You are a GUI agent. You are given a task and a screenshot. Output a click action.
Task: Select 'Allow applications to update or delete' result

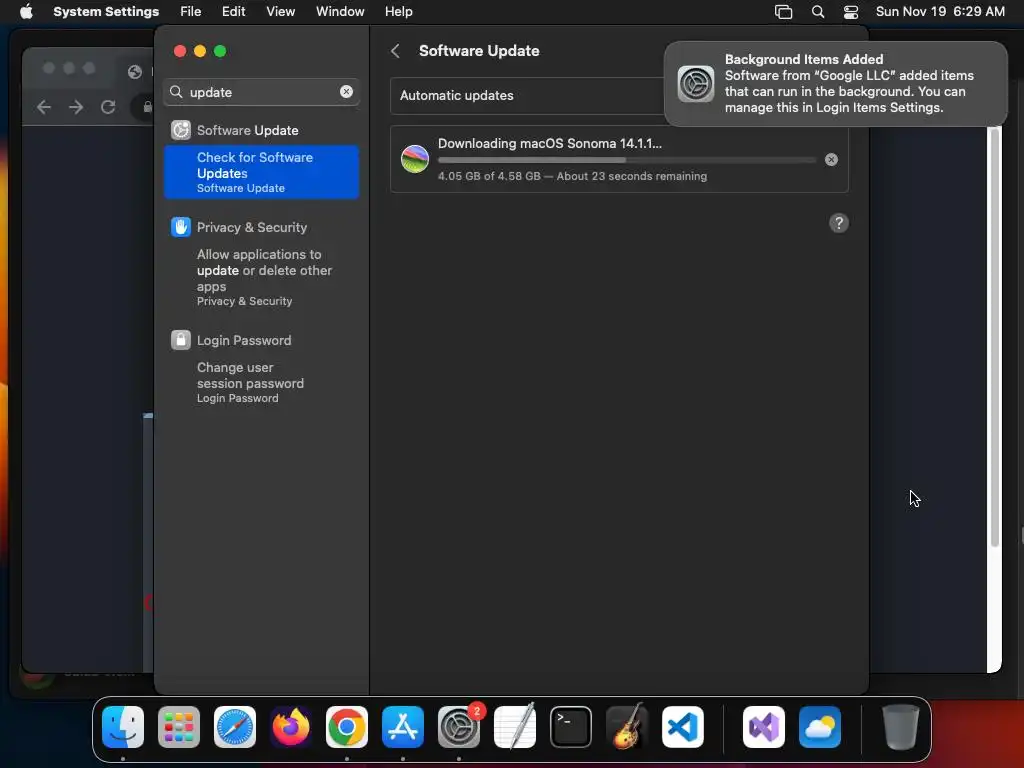(x=261, y=277)
